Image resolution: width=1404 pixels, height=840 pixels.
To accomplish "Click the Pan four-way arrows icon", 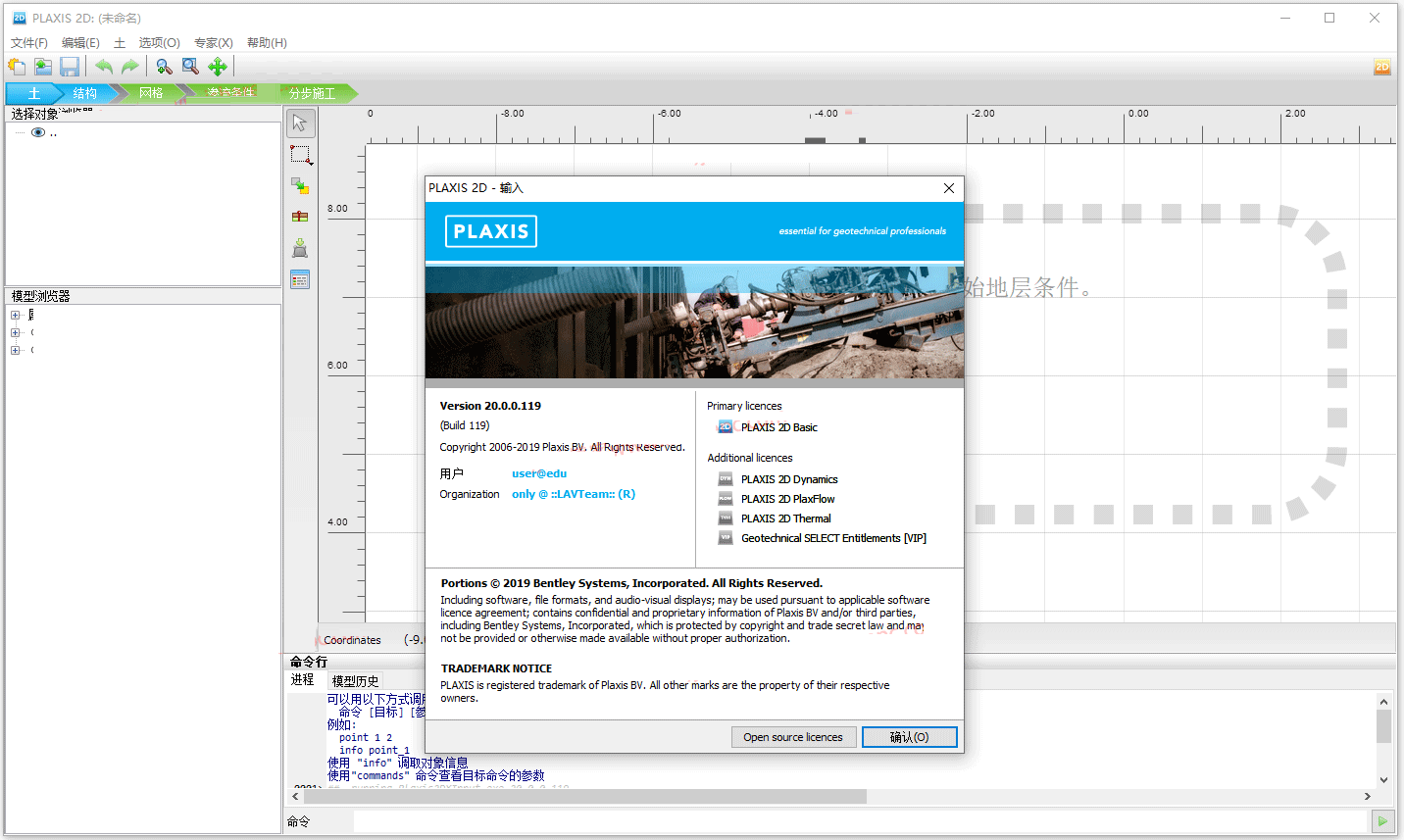I will click(217, 67).
